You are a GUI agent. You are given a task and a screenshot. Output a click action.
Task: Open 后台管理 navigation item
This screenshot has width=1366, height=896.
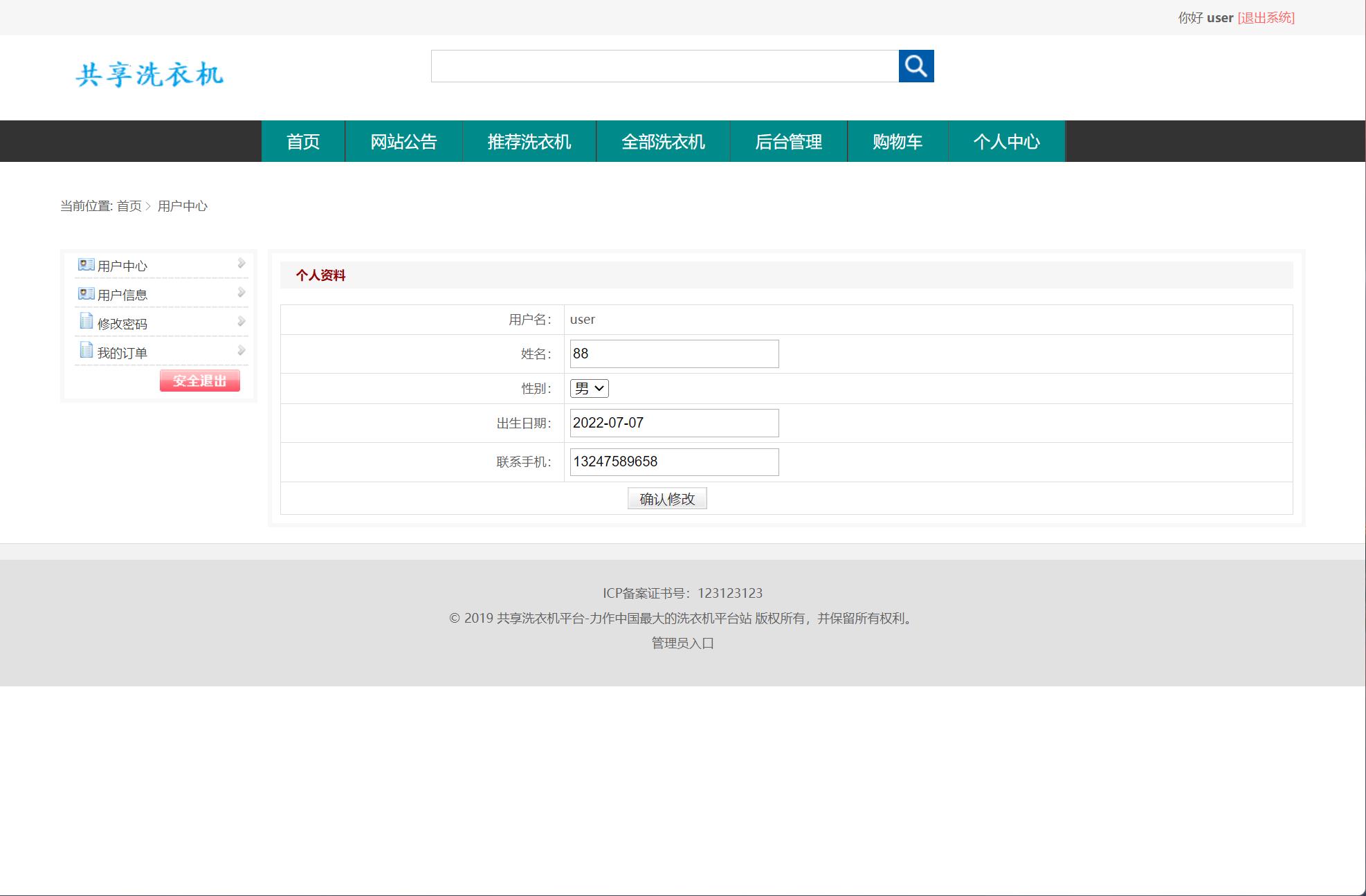click(788, 142)
